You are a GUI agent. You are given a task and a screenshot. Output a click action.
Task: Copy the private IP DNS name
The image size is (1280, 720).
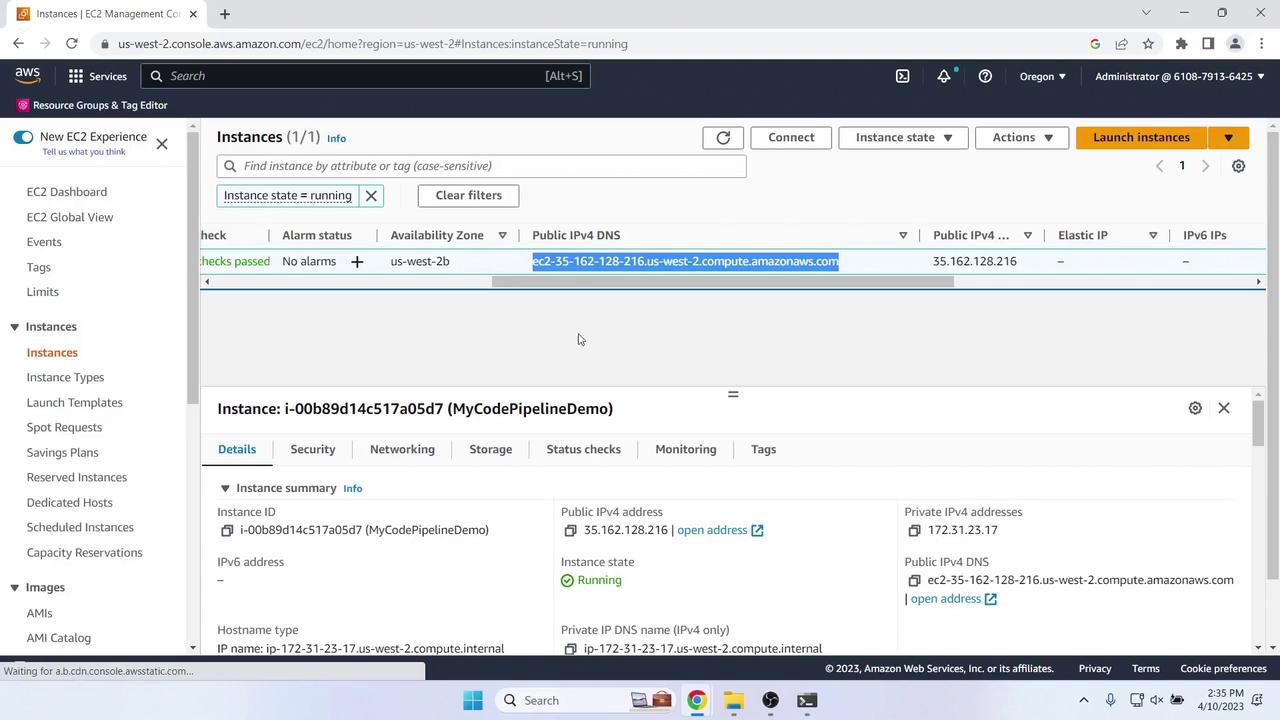pyautogui.click(x=570, y=649)
